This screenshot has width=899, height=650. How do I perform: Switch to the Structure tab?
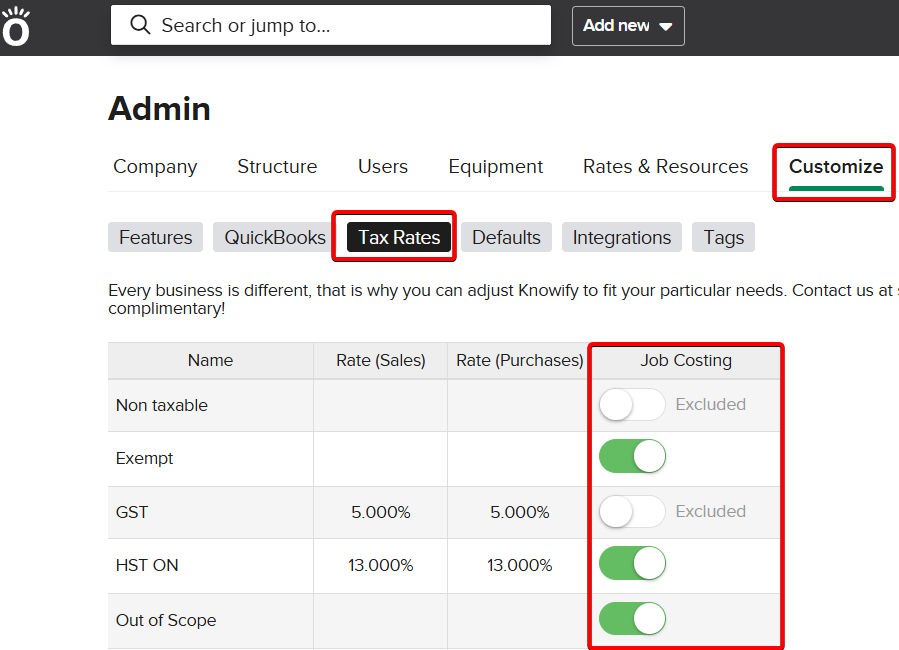tap(277, 167)
